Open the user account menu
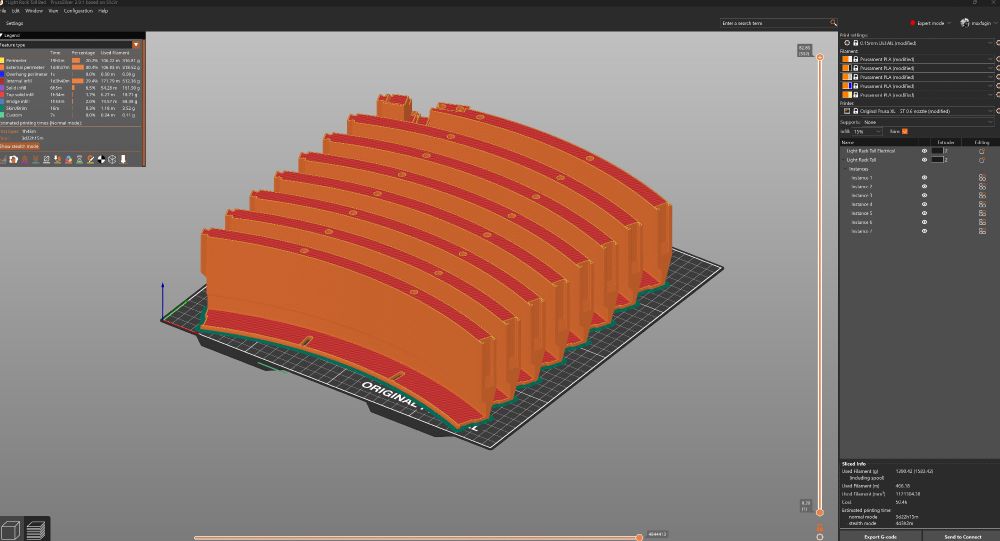 pyautogui.click(x=977, y=23)
